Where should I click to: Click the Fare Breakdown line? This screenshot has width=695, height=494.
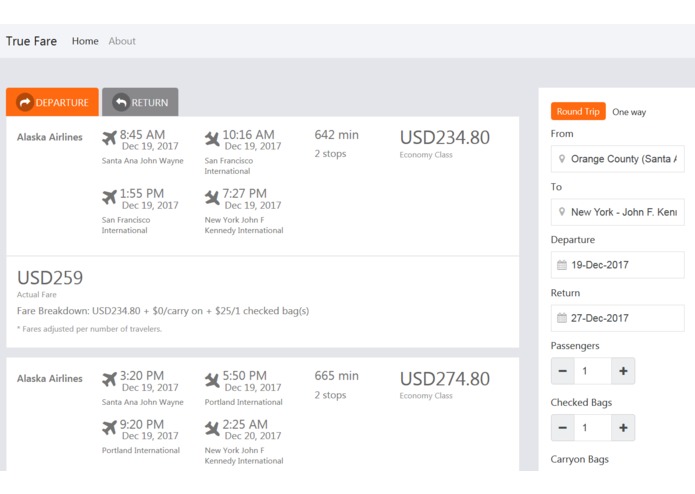click(x=163, y=311)
